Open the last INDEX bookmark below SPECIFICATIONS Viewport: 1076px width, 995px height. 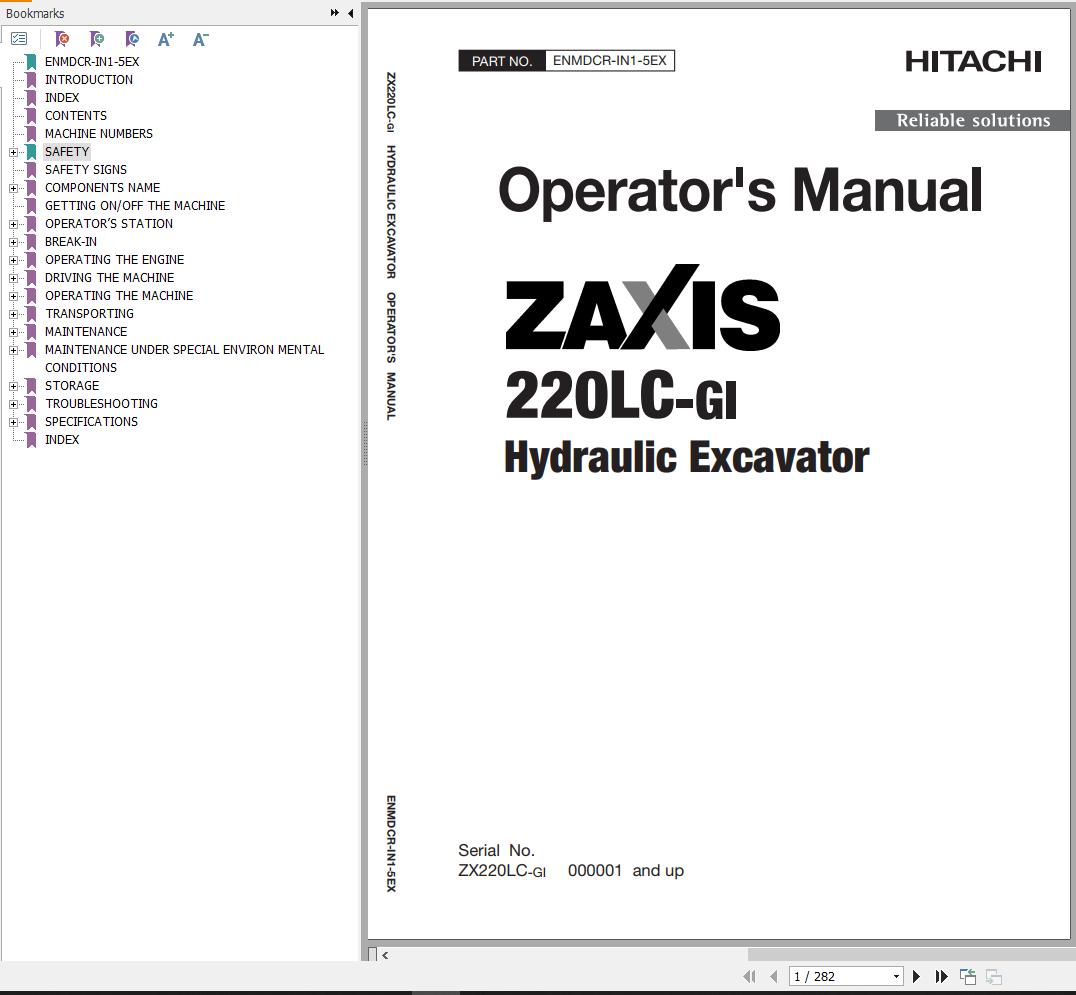coord(62,440)
